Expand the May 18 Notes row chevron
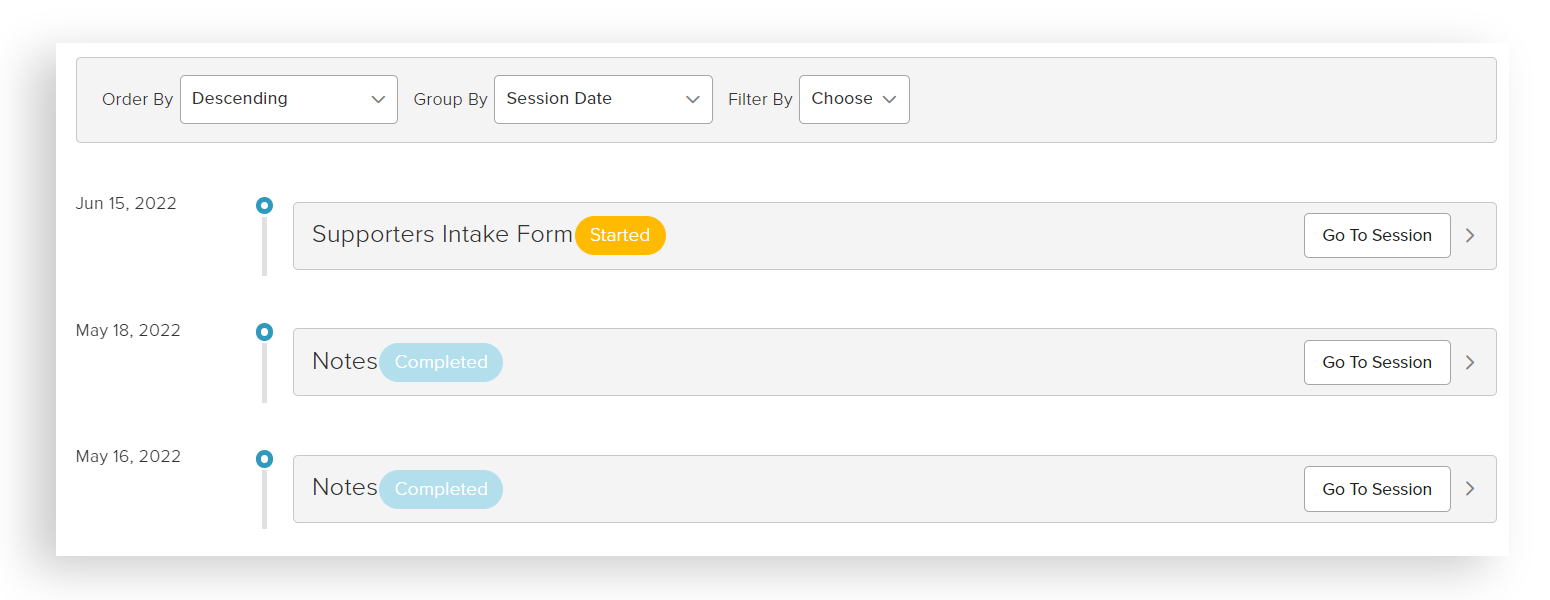Viewport: 1550px width, 600px height. coord(1470,362)
